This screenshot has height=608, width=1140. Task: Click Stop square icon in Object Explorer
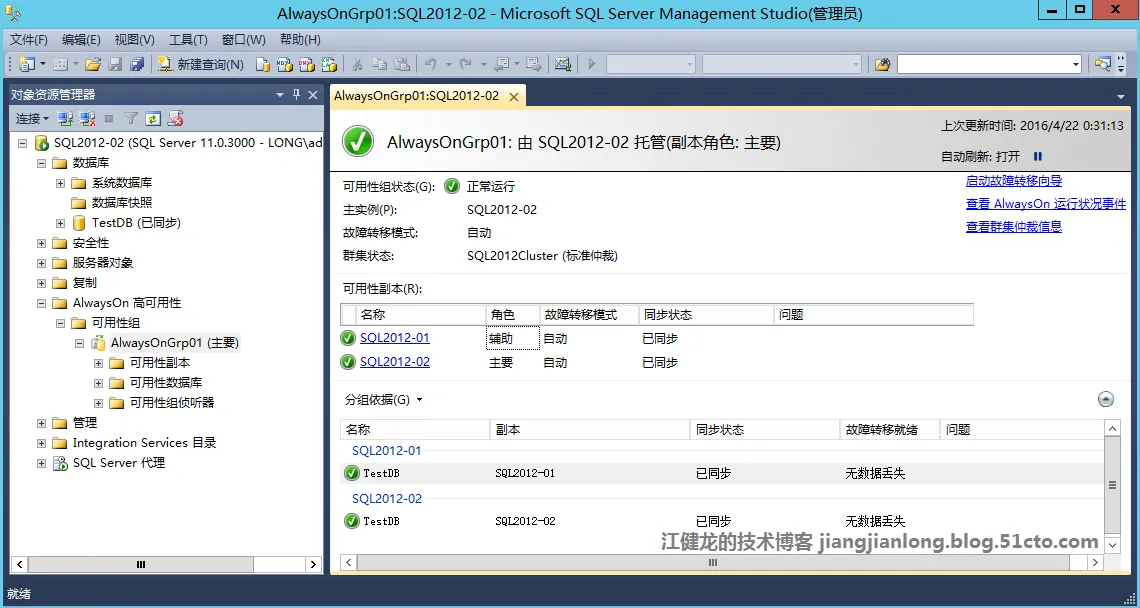click(109, 118)
